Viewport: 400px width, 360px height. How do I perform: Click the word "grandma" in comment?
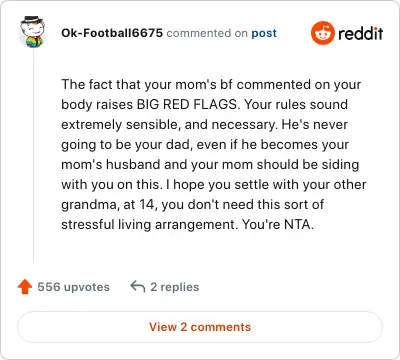click(90, 205)
